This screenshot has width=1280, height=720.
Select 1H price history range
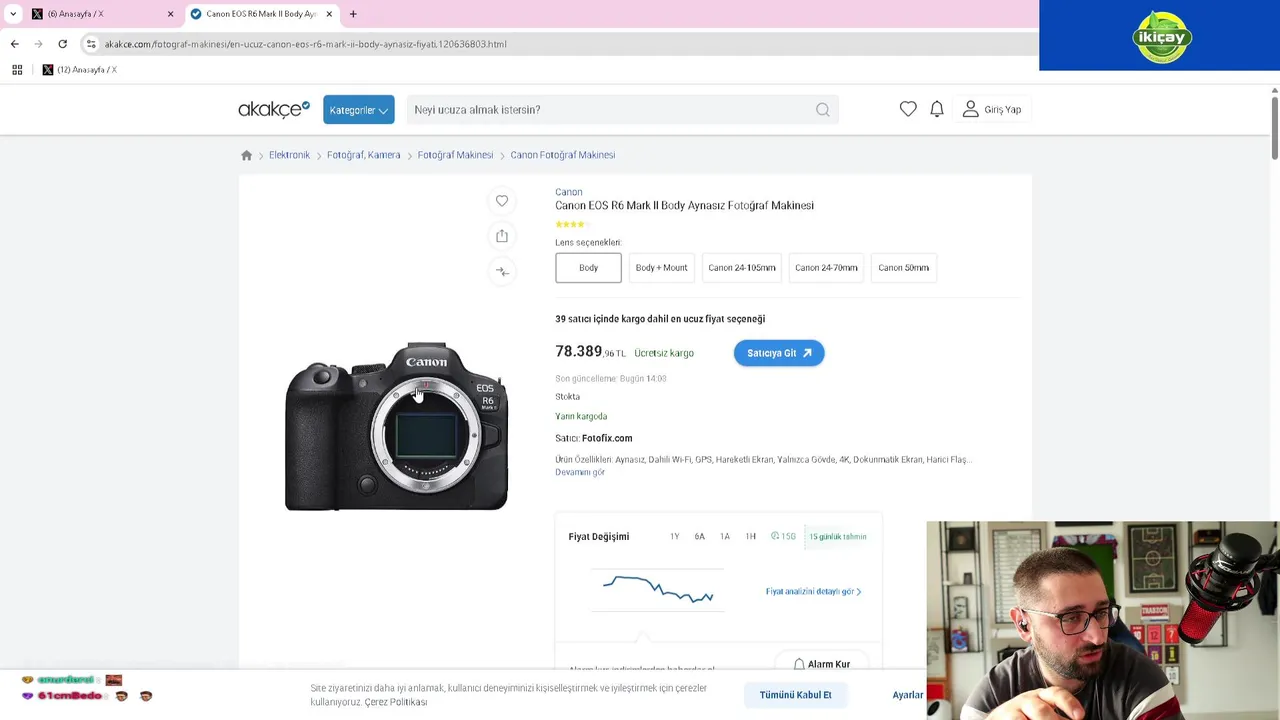(x=750, y=537)
